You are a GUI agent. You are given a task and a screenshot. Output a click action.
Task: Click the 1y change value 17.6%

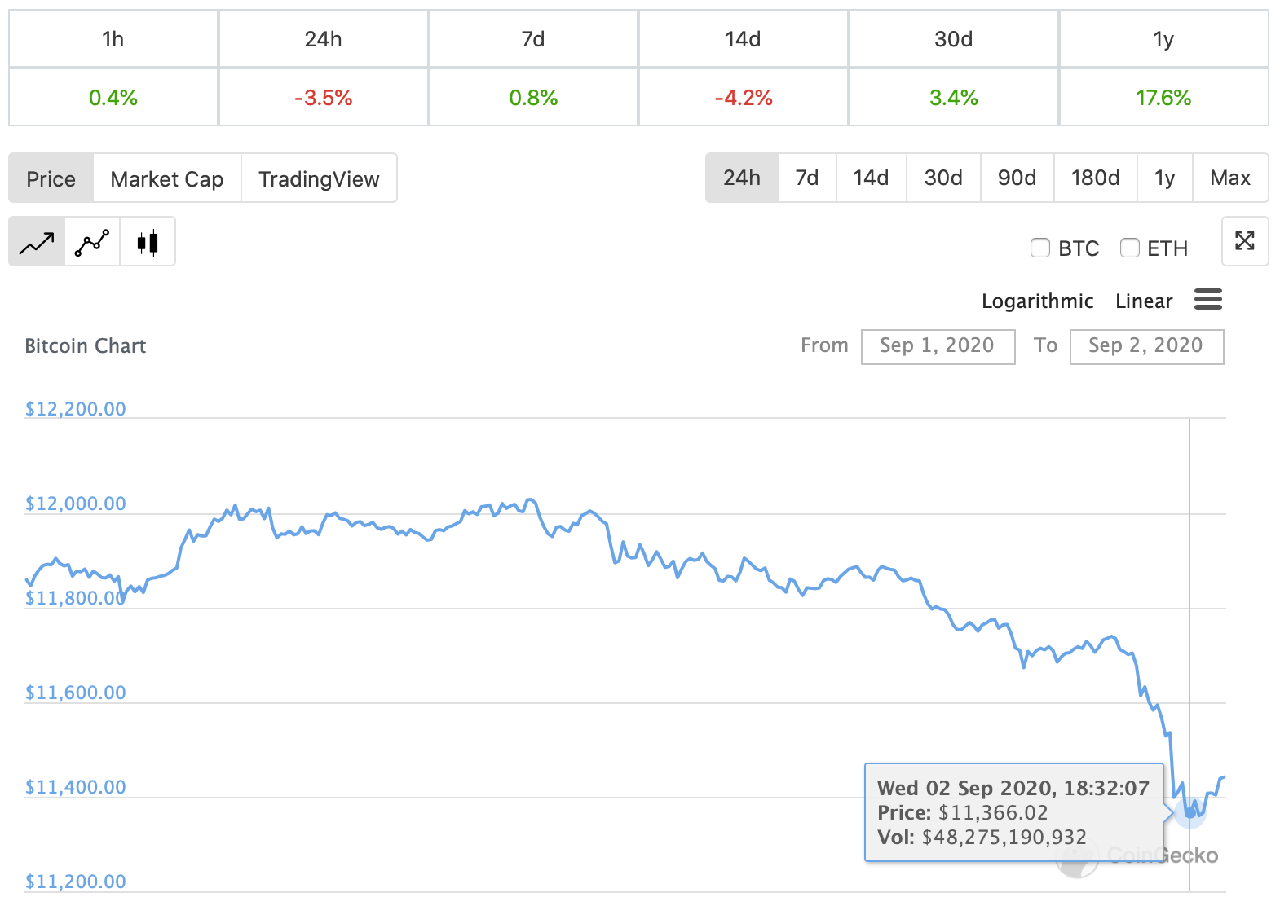[1164, 98]
